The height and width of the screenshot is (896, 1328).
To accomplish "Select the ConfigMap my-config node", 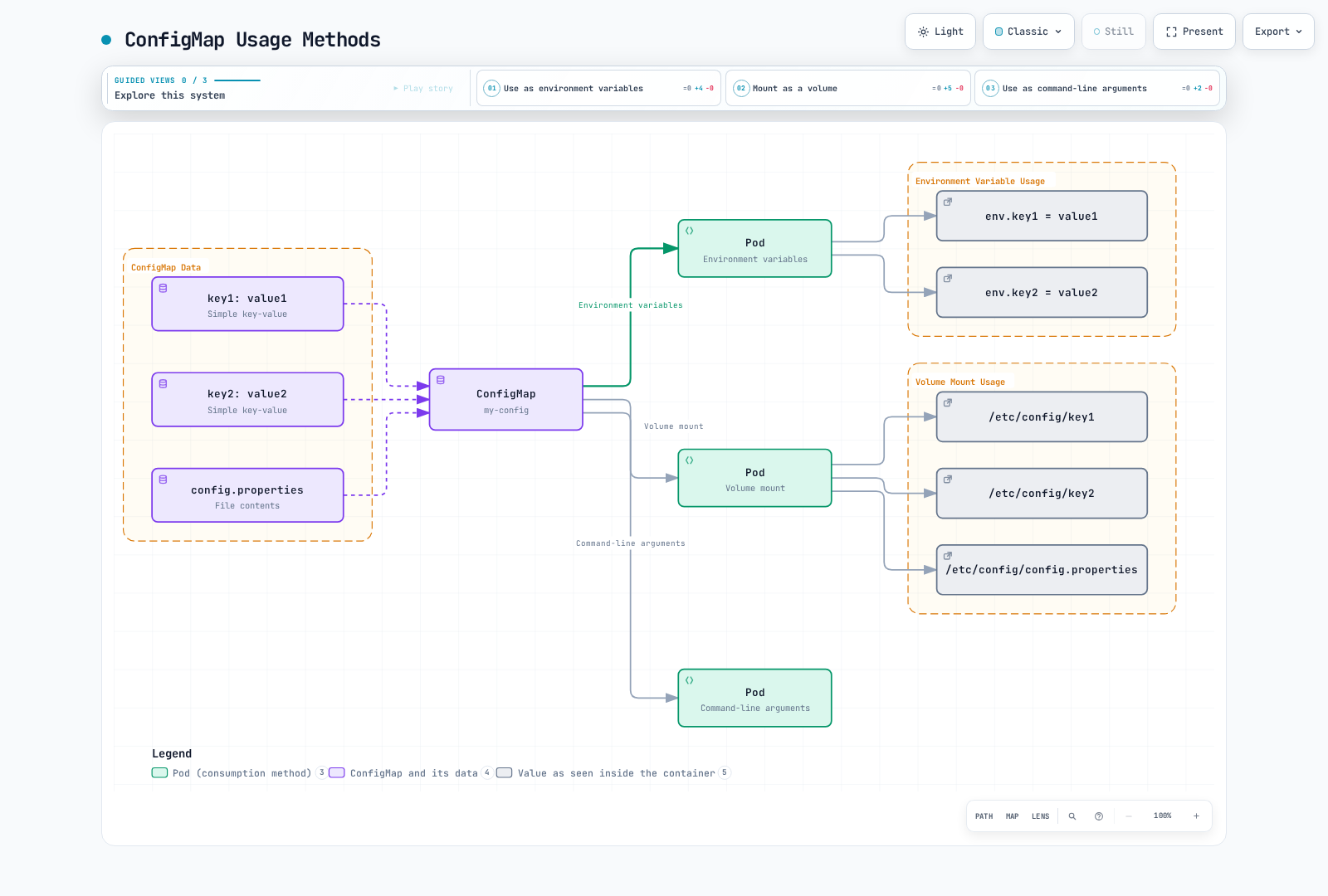I will coord(506,400).
